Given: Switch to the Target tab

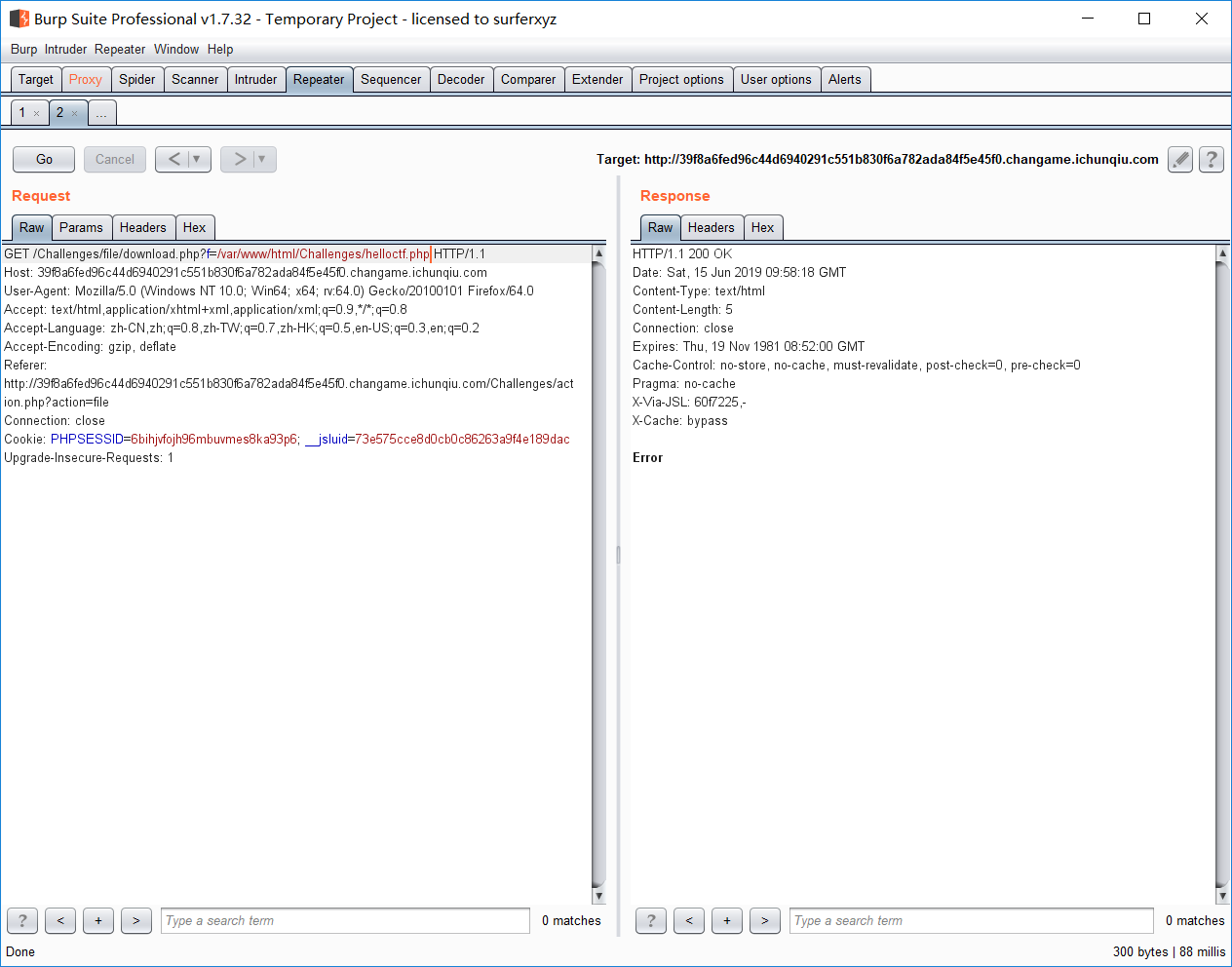Looking at the screenshot, I should [x=36, y=80].
